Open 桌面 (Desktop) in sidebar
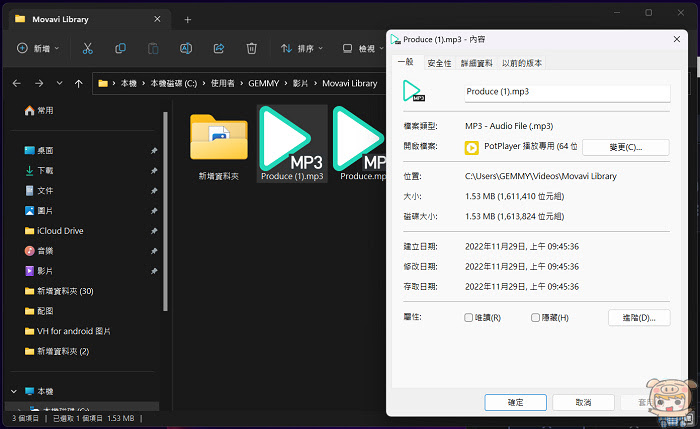700x429 pixels. (39, 150)
